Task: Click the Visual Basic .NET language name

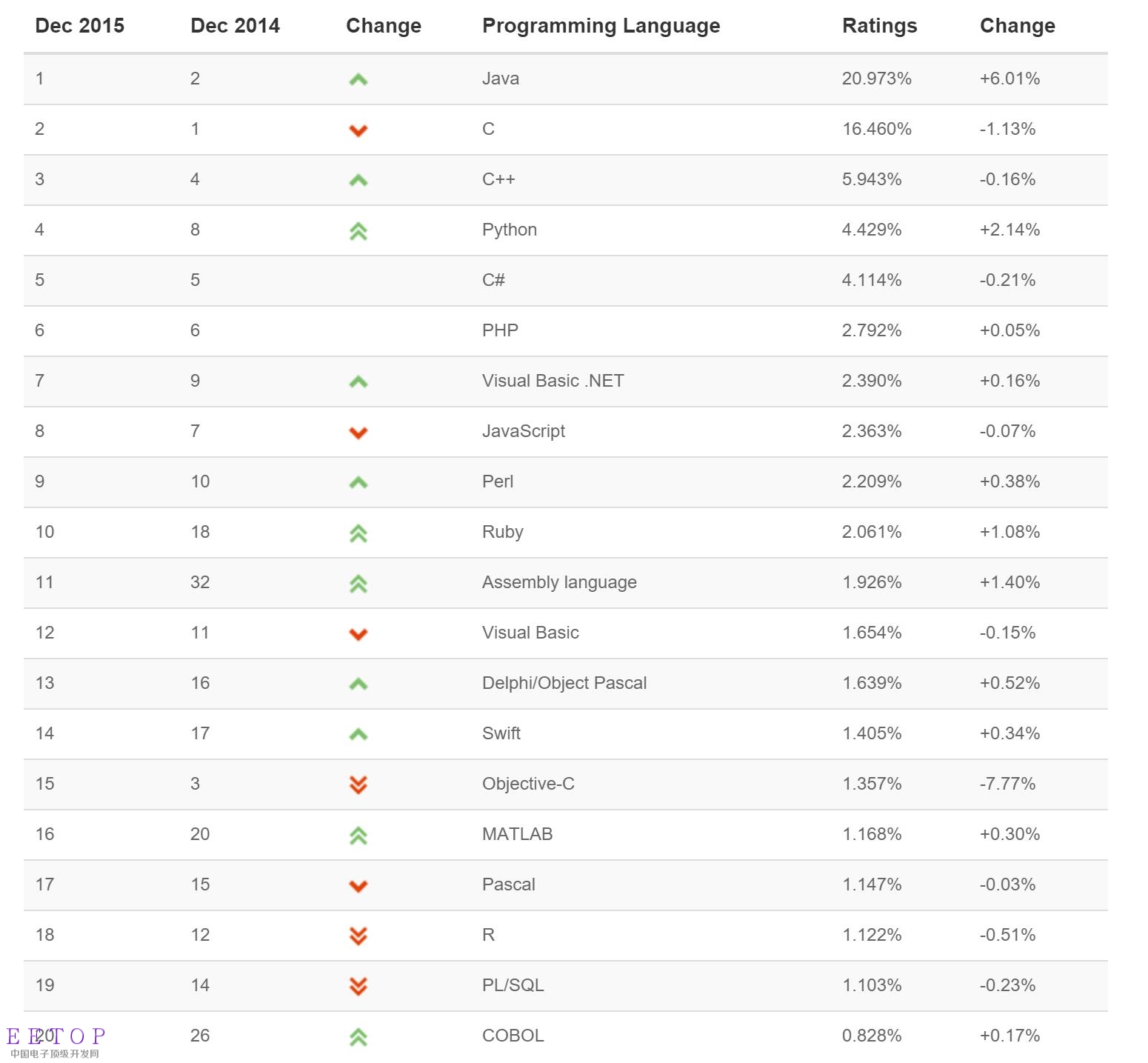Action: pyautogui.click(x=553, y=381)
